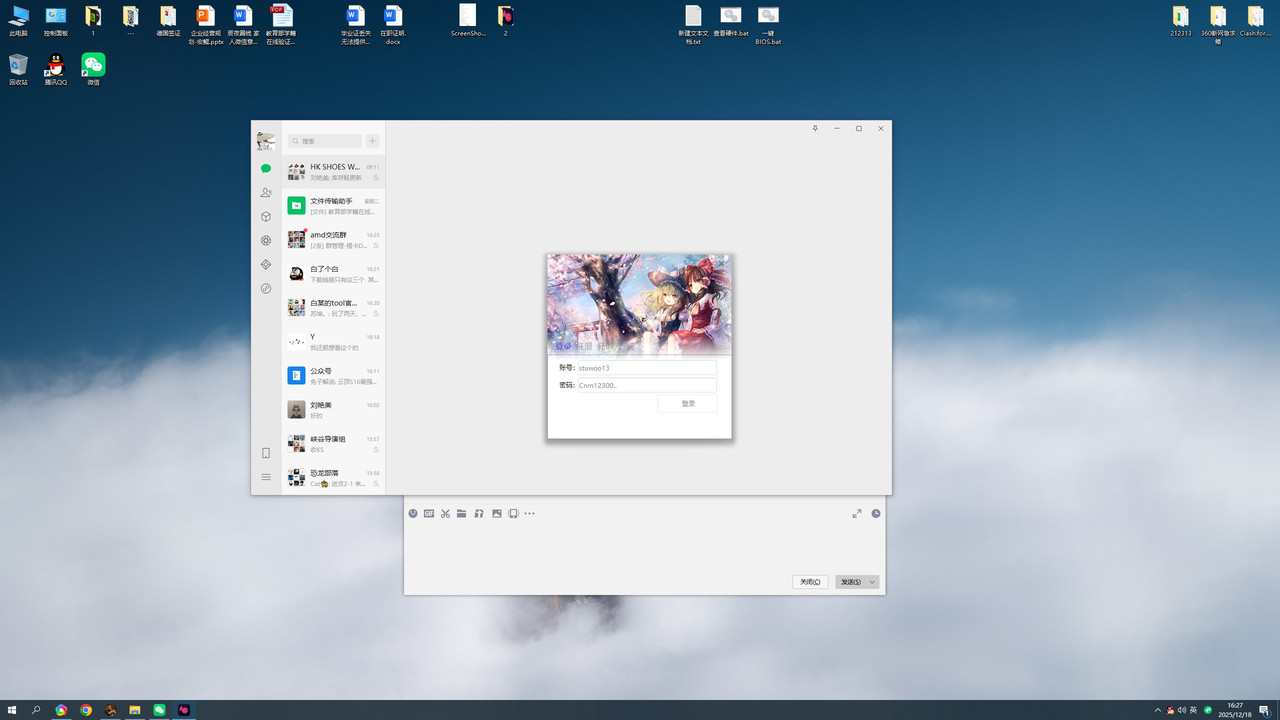Open the 公众号 entry
Image resolution: width=1280 pixels, height=720 pixels.
click(333, 376)
